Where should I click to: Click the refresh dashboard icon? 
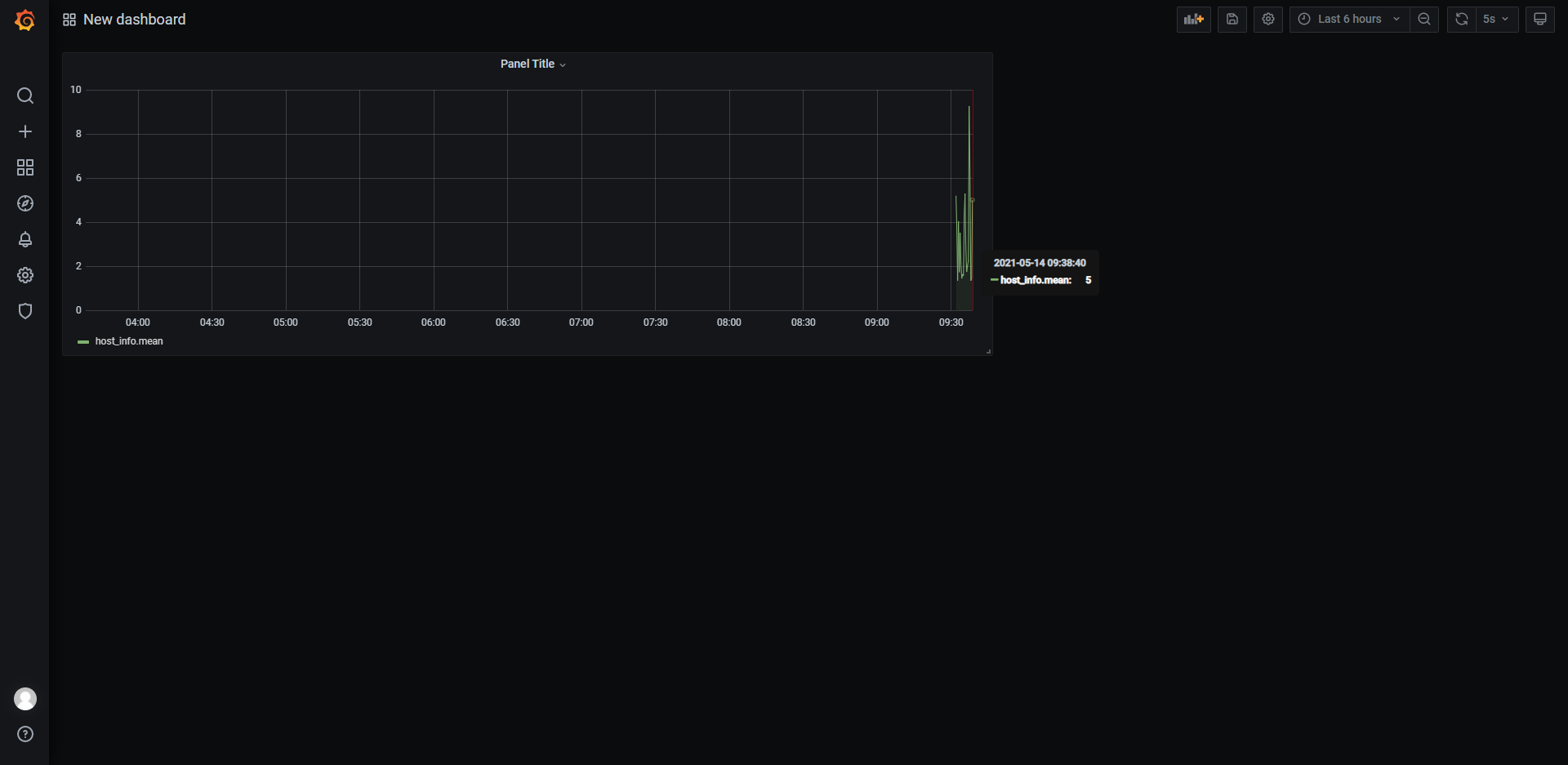tap(1462, 19)
